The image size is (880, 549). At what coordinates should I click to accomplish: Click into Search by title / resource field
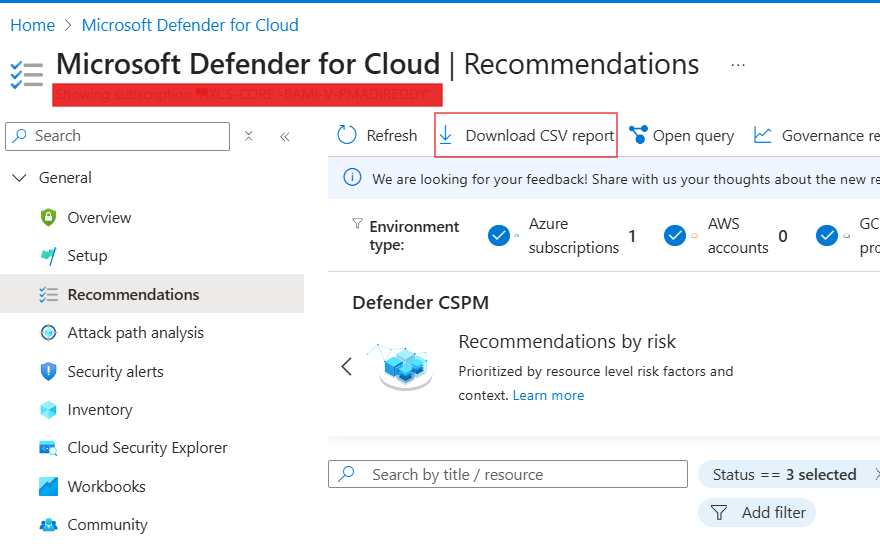(508, 474)
